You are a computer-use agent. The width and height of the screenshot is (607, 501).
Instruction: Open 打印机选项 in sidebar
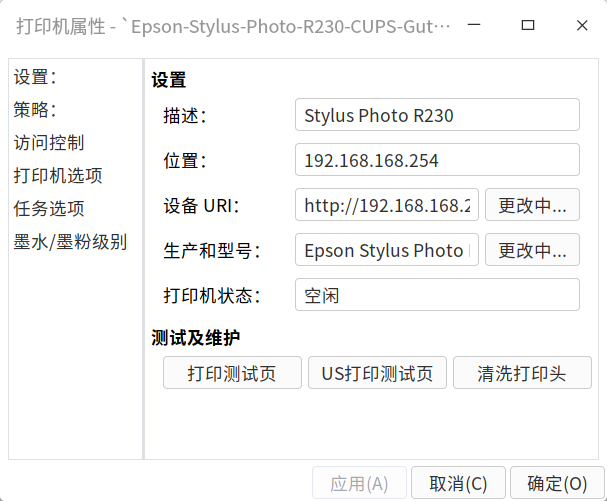point(58,176)
